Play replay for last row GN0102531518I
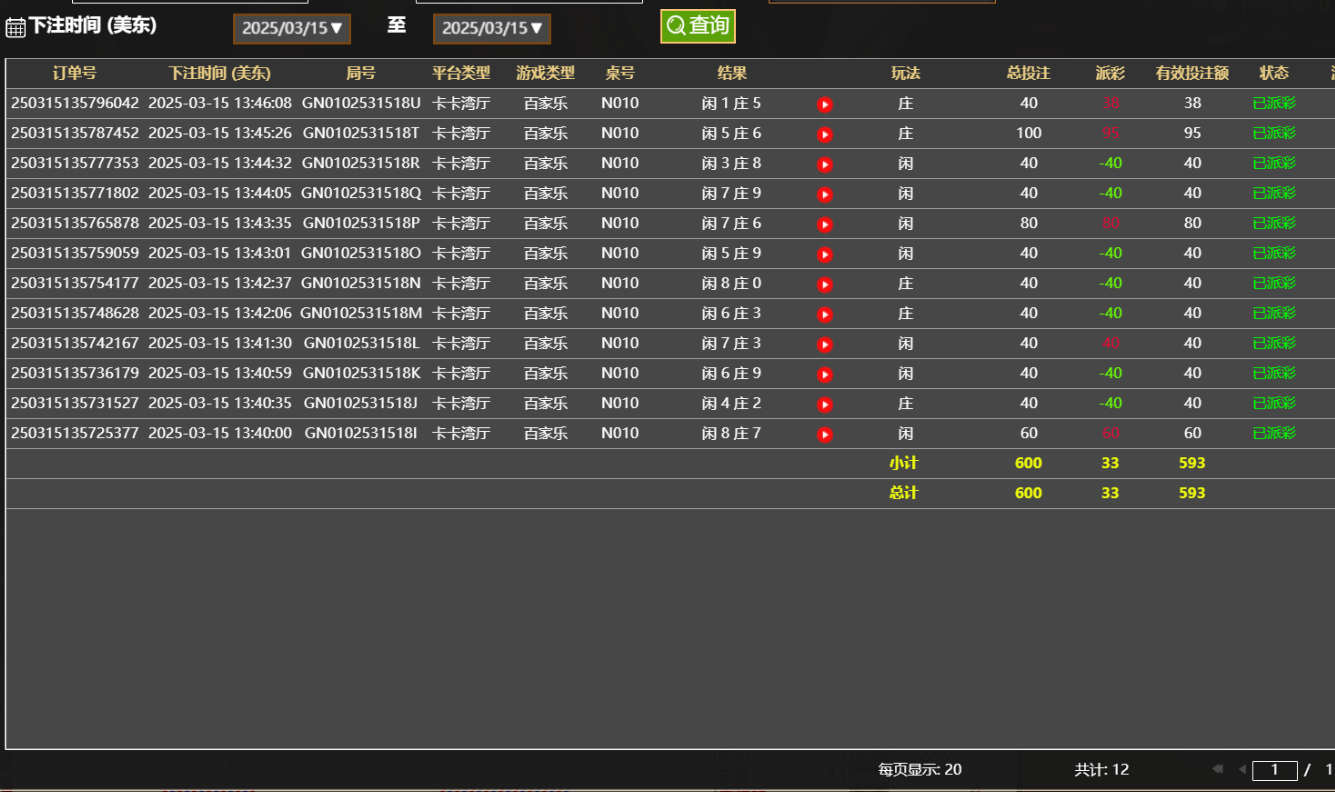The image size is (1335, 792). pos(825,434)
